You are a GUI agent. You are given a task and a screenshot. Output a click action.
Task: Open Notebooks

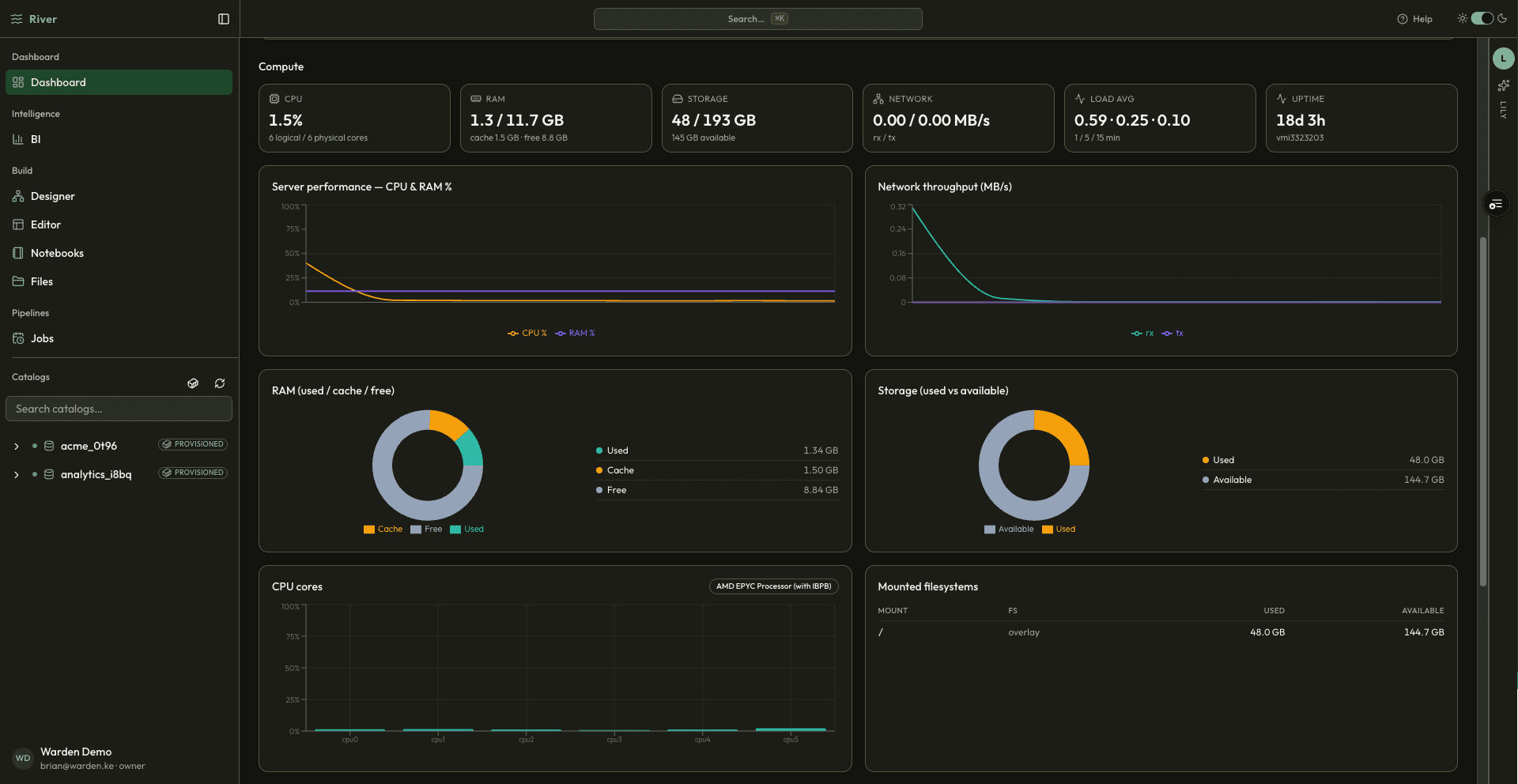(119, 253)
